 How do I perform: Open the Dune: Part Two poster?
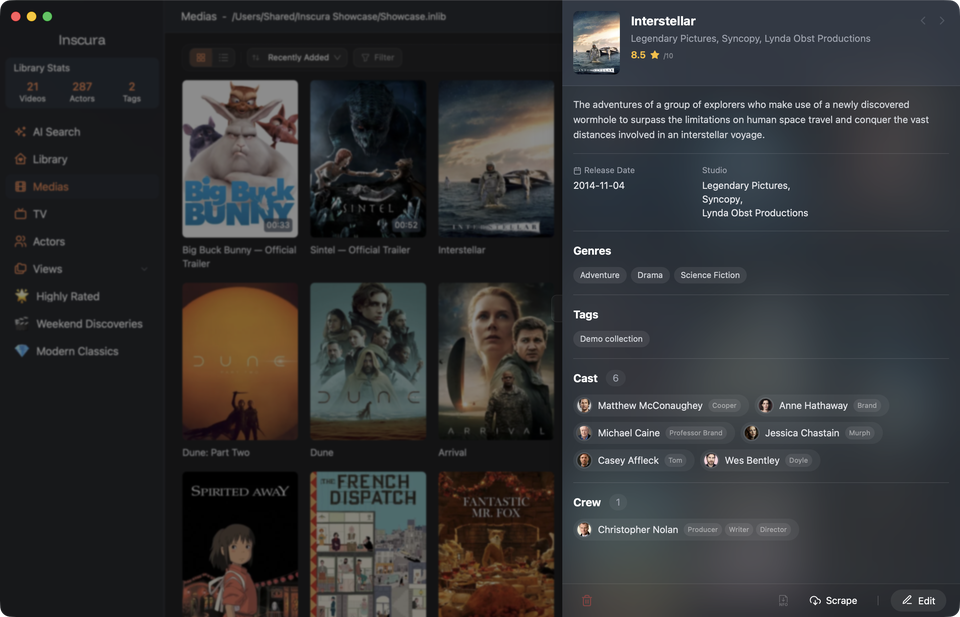click(x=240, y=361)
